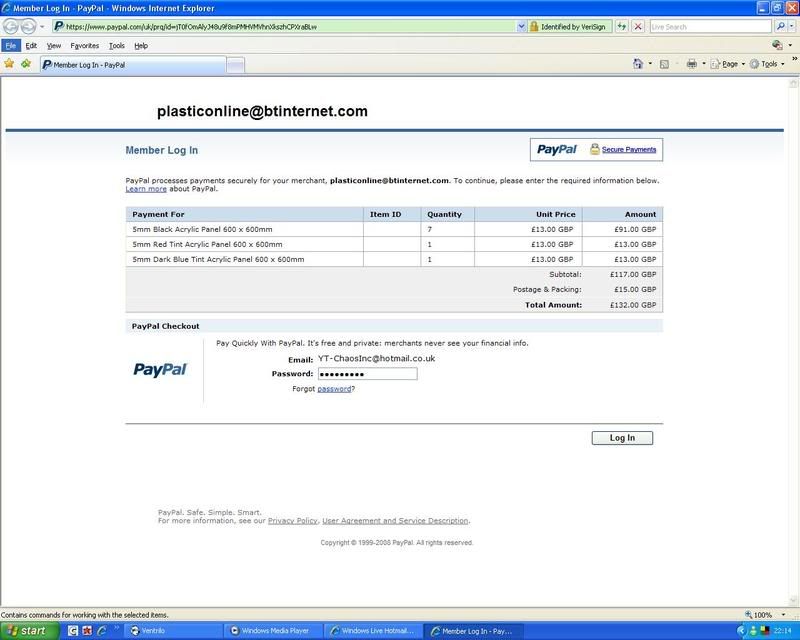800x640 pixels.
Task: Switch to Windows Media Player in taskbar
Action: 270,631
